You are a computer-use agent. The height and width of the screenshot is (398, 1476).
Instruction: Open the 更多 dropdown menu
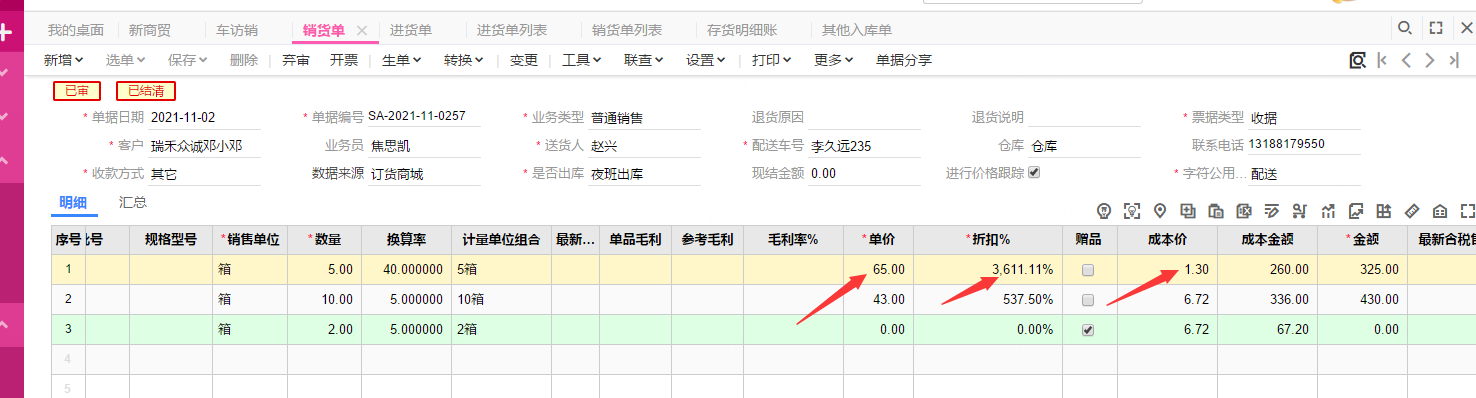834,60
